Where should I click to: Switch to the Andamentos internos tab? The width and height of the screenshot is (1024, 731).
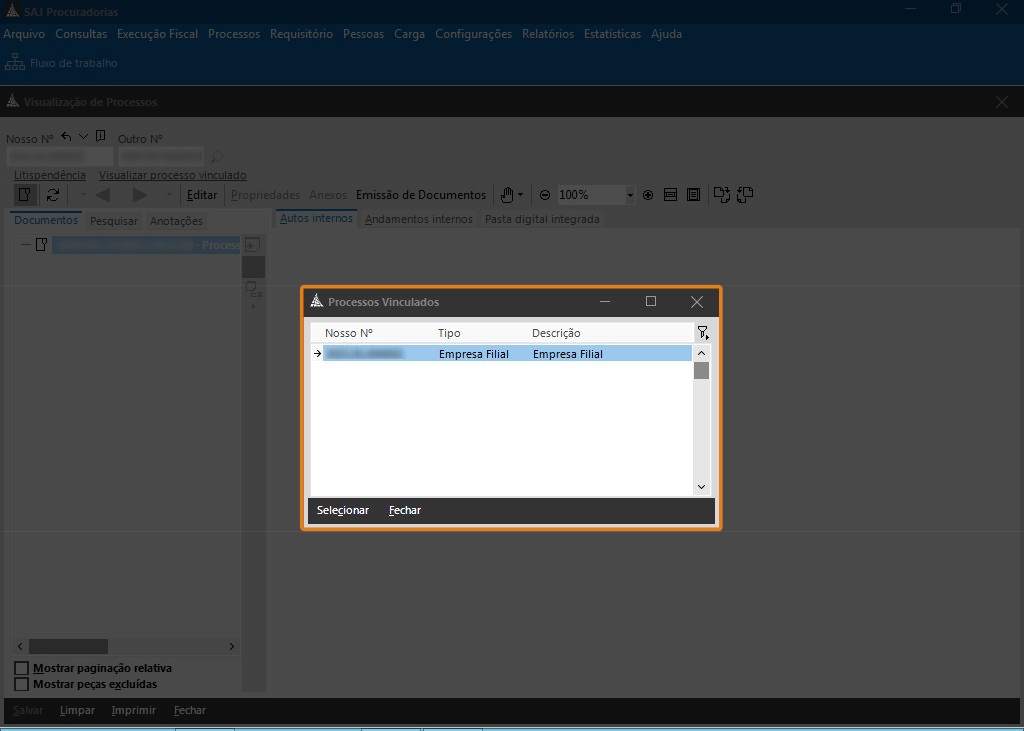pos(418,219)
